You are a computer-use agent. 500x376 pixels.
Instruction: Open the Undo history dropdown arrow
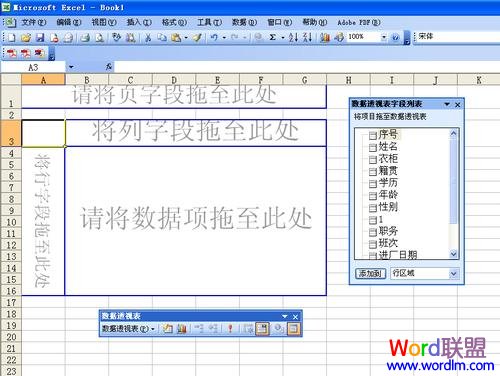(224, 37)
